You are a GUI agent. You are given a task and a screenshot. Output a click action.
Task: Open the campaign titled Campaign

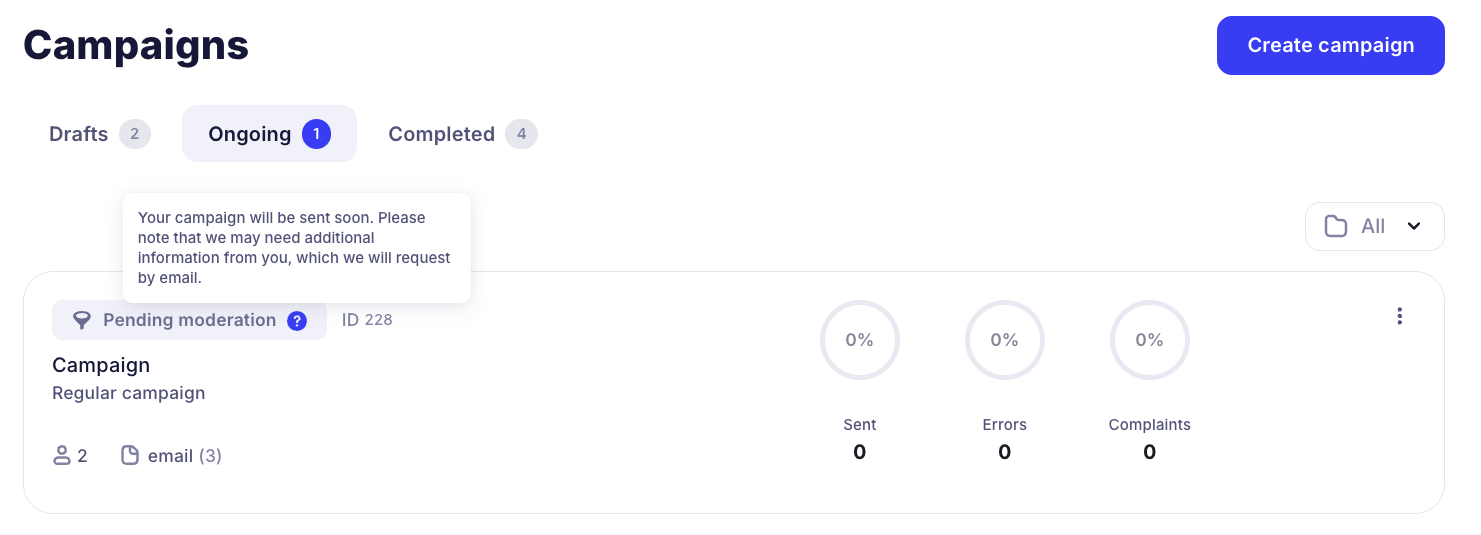coord(101,365)
